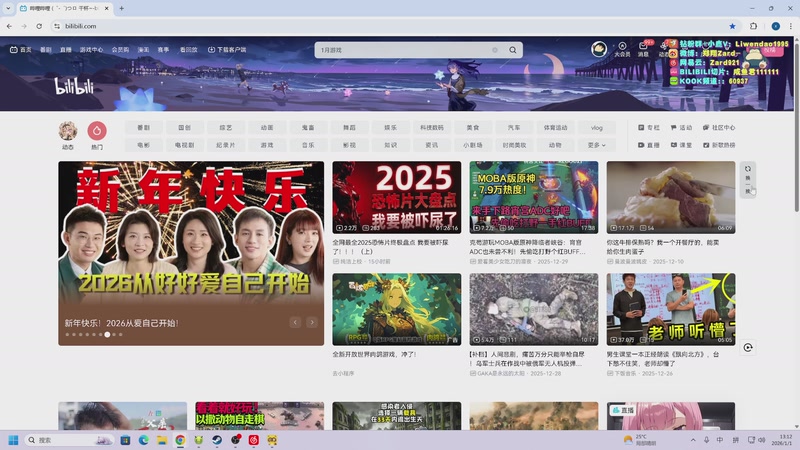This screenshot has width=800, height=450.
Task: Select the 纪录片 category
Action: [226, 145]
